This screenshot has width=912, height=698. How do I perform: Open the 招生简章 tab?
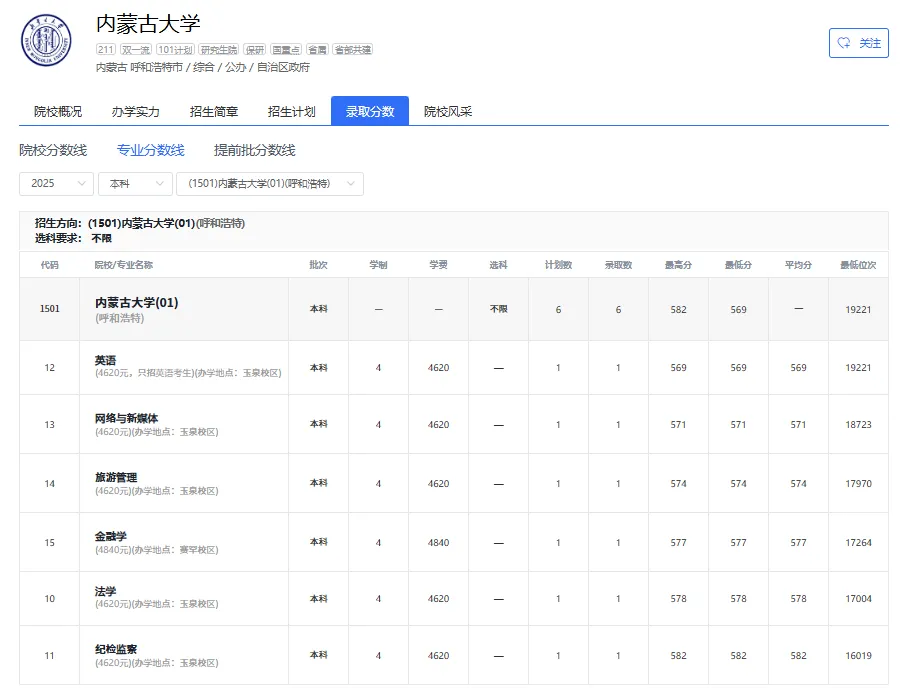pos(213,111)
